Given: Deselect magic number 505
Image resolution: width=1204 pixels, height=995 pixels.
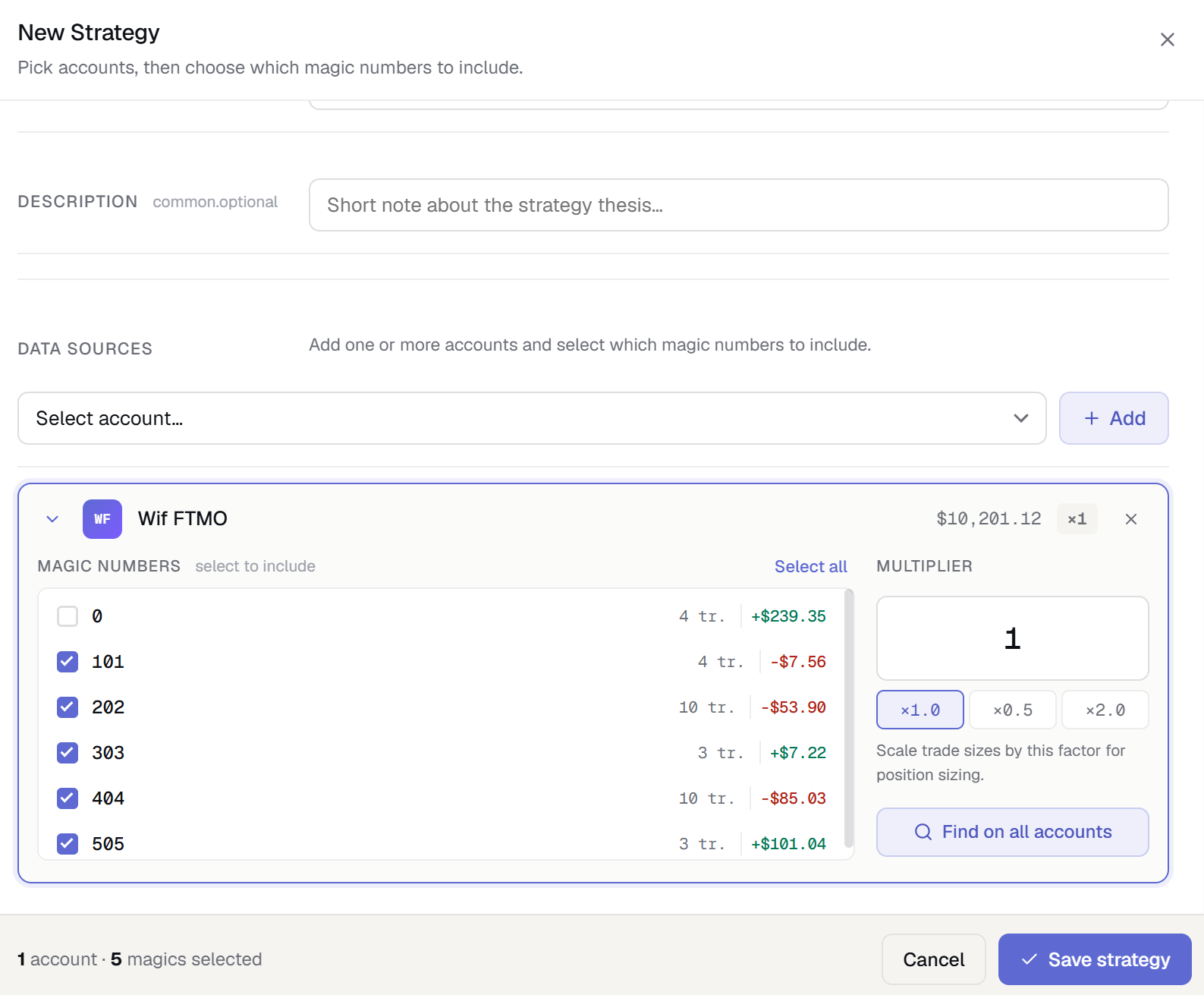Looking at the screenshot, I should [x=68, y=844].
